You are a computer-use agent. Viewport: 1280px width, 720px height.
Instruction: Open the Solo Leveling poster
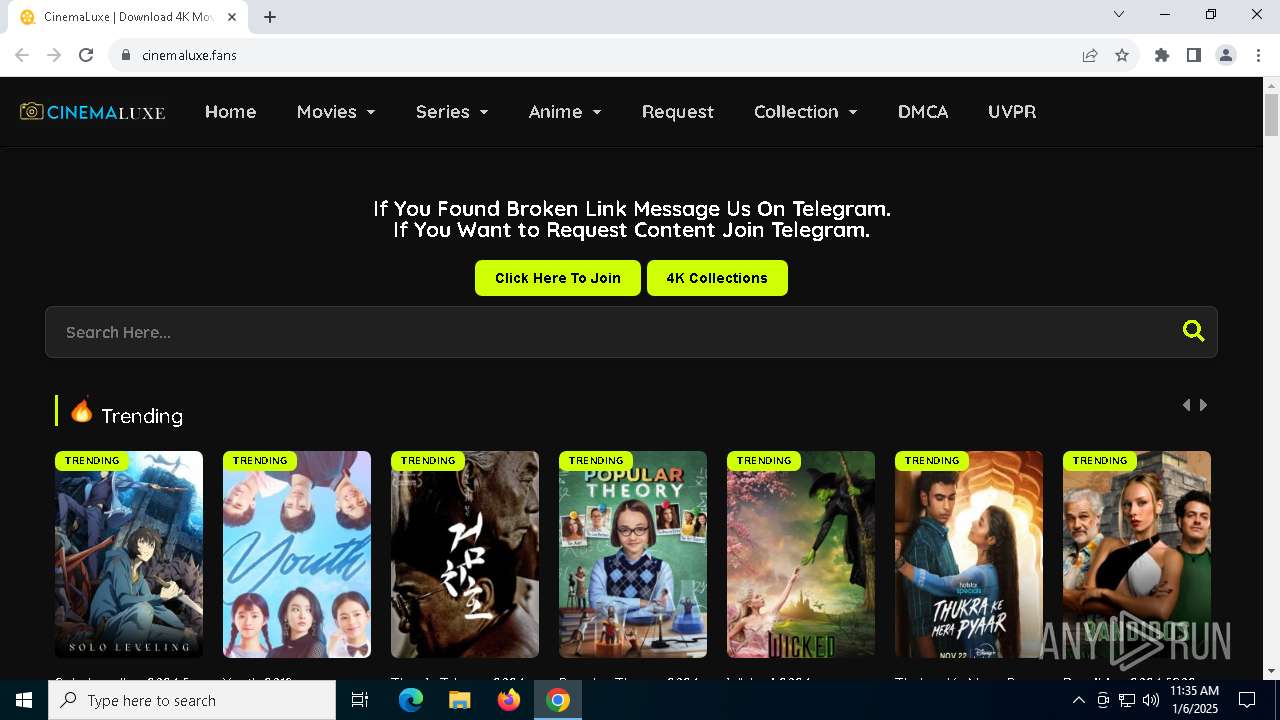point(129,554)
